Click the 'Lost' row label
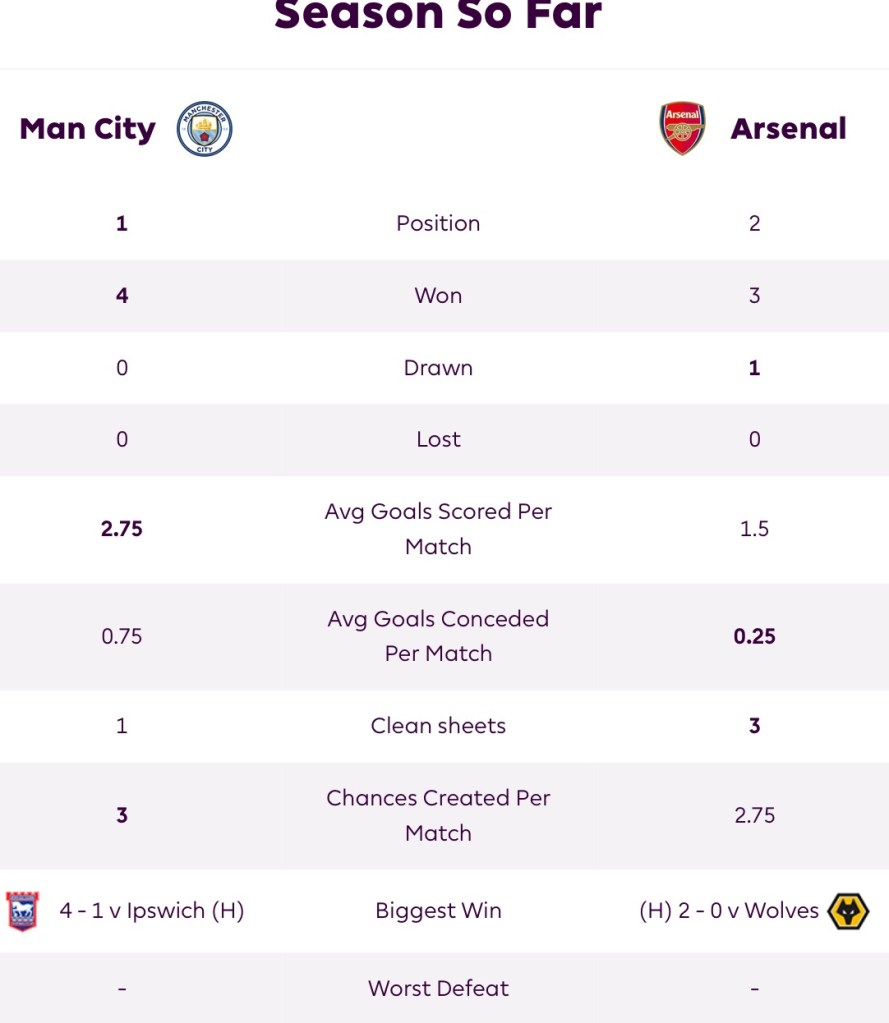This screenshot has width=889, height=1023. pyautogui.click(x=438, y=439)
